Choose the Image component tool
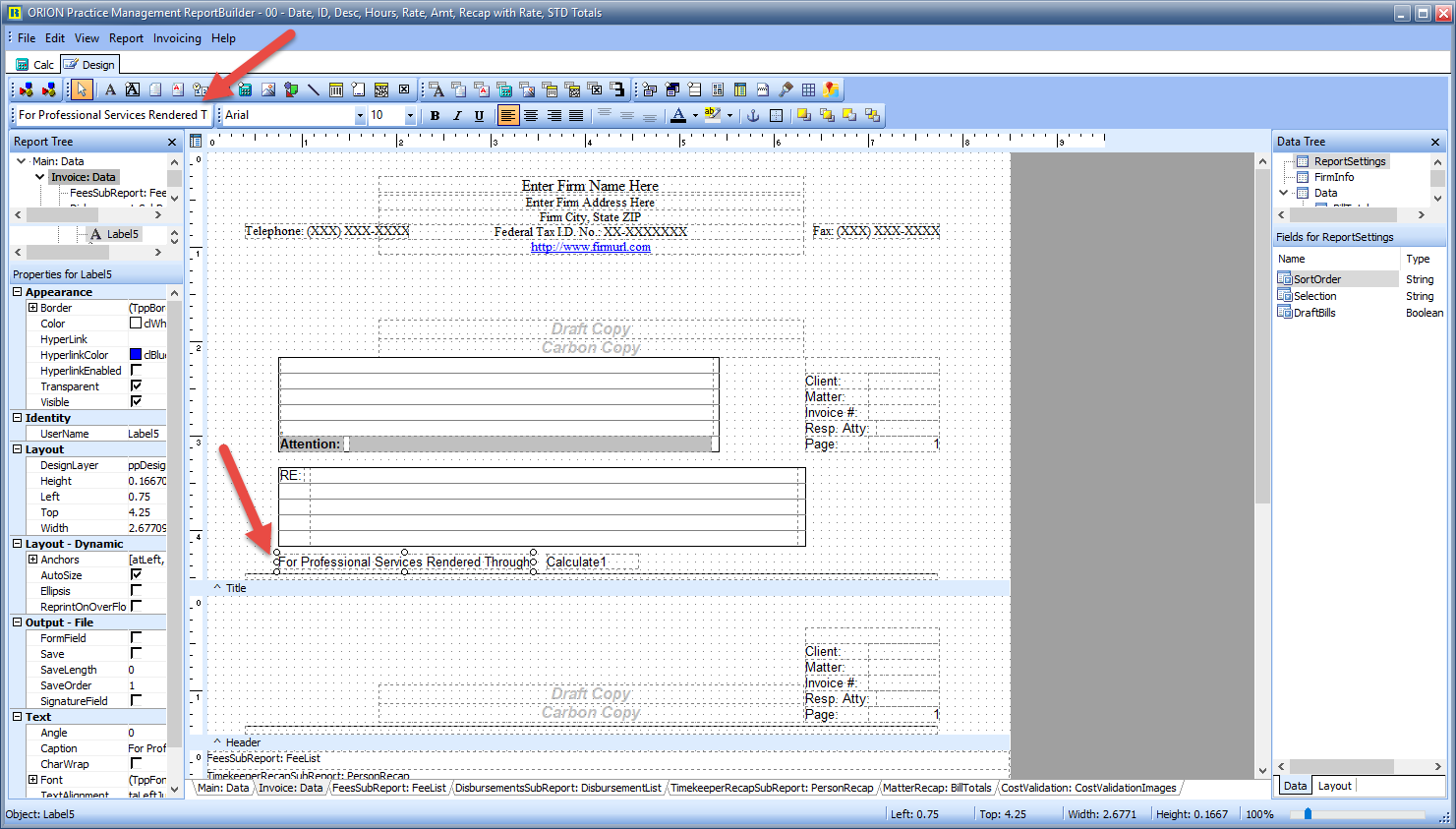 click(x=268, y=89)
